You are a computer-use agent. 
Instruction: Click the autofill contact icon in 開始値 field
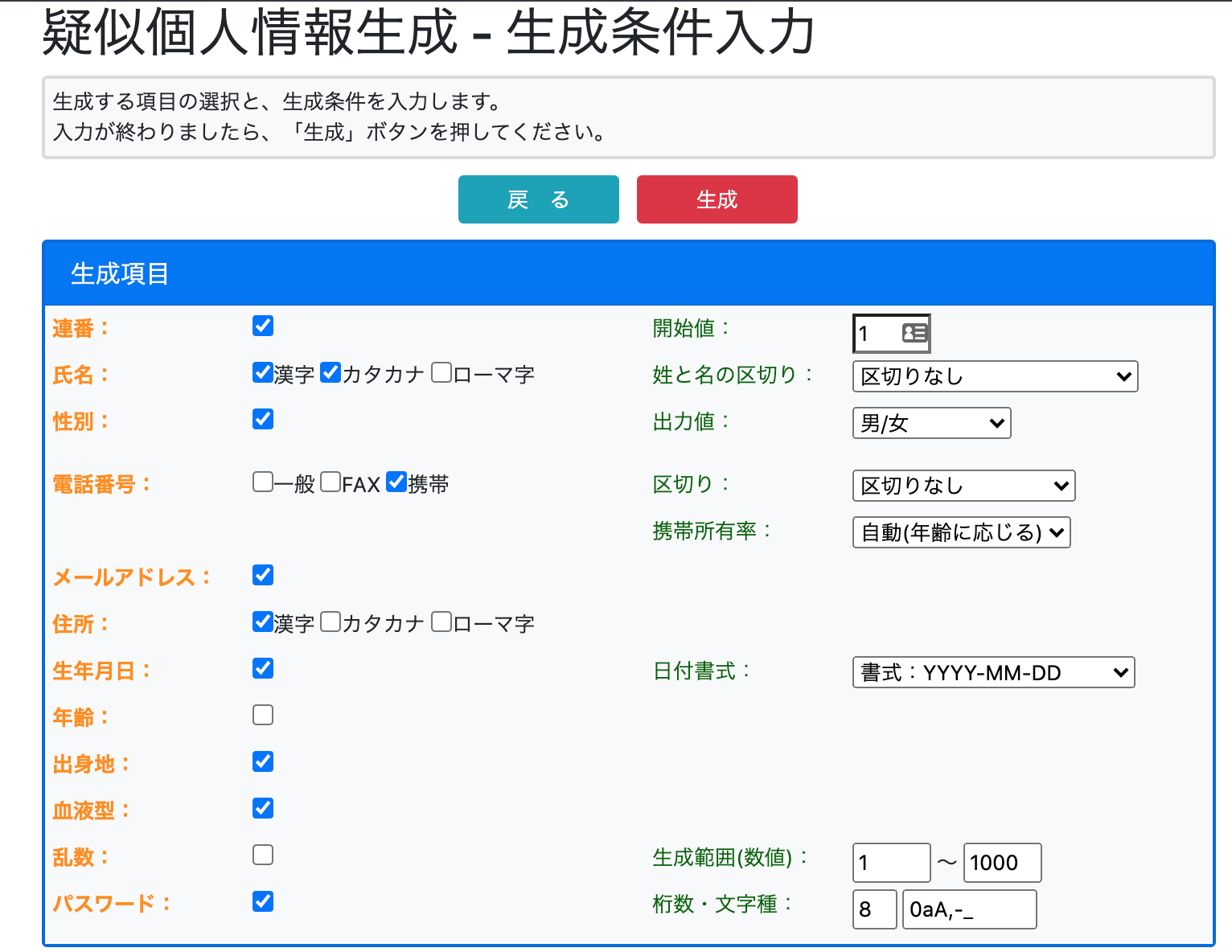(914, 333)
